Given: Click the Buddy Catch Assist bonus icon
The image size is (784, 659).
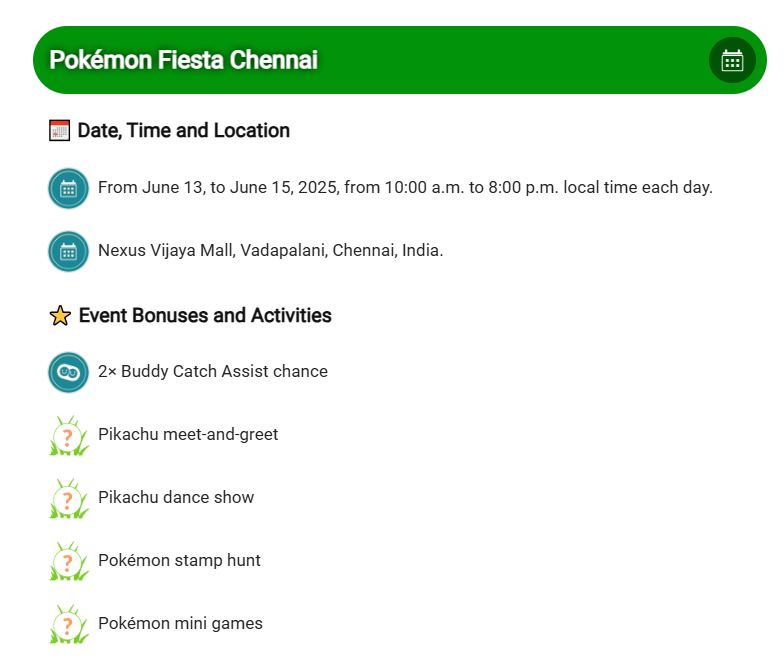Looking at the screenshot, I should [68, 372].
